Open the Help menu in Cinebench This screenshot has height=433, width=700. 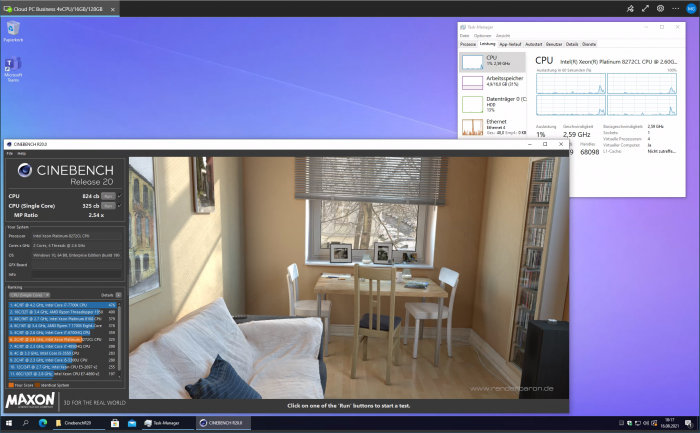point(21,153)
